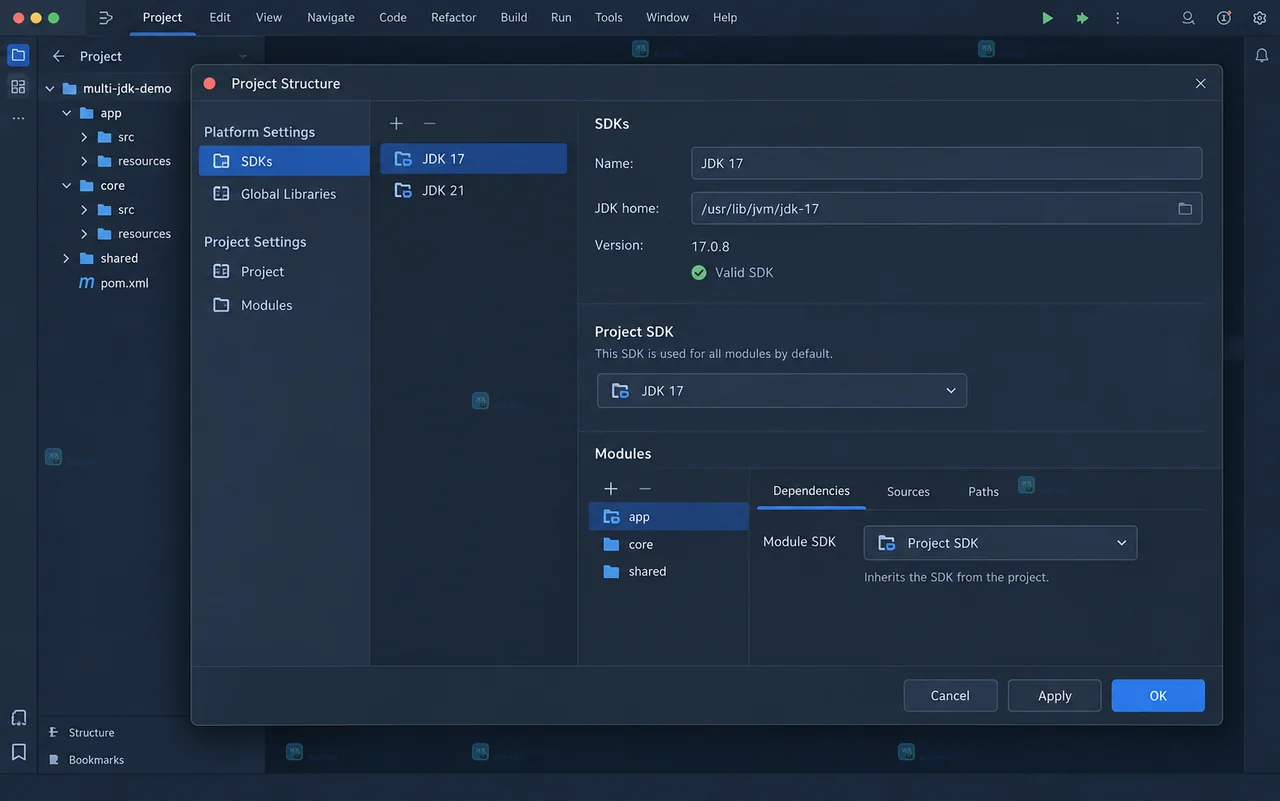Collapse the core folder in project tree

pyautogui.click(x=66, y=186)
